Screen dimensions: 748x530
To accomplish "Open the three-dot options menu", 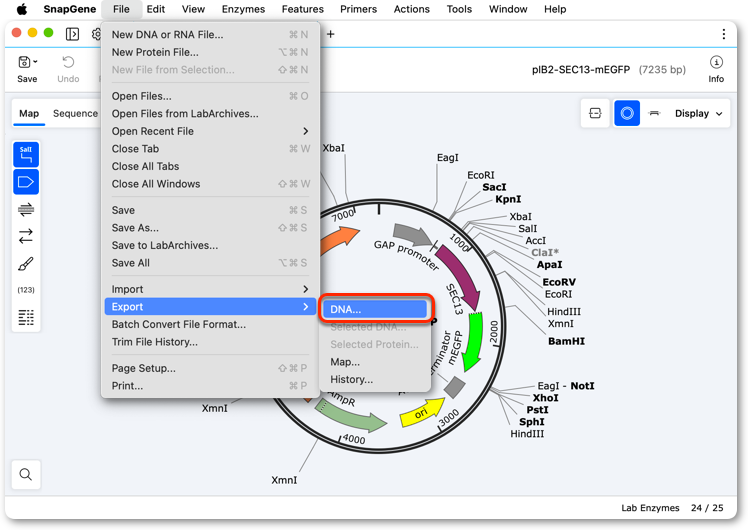I will [x=724, y=34].
